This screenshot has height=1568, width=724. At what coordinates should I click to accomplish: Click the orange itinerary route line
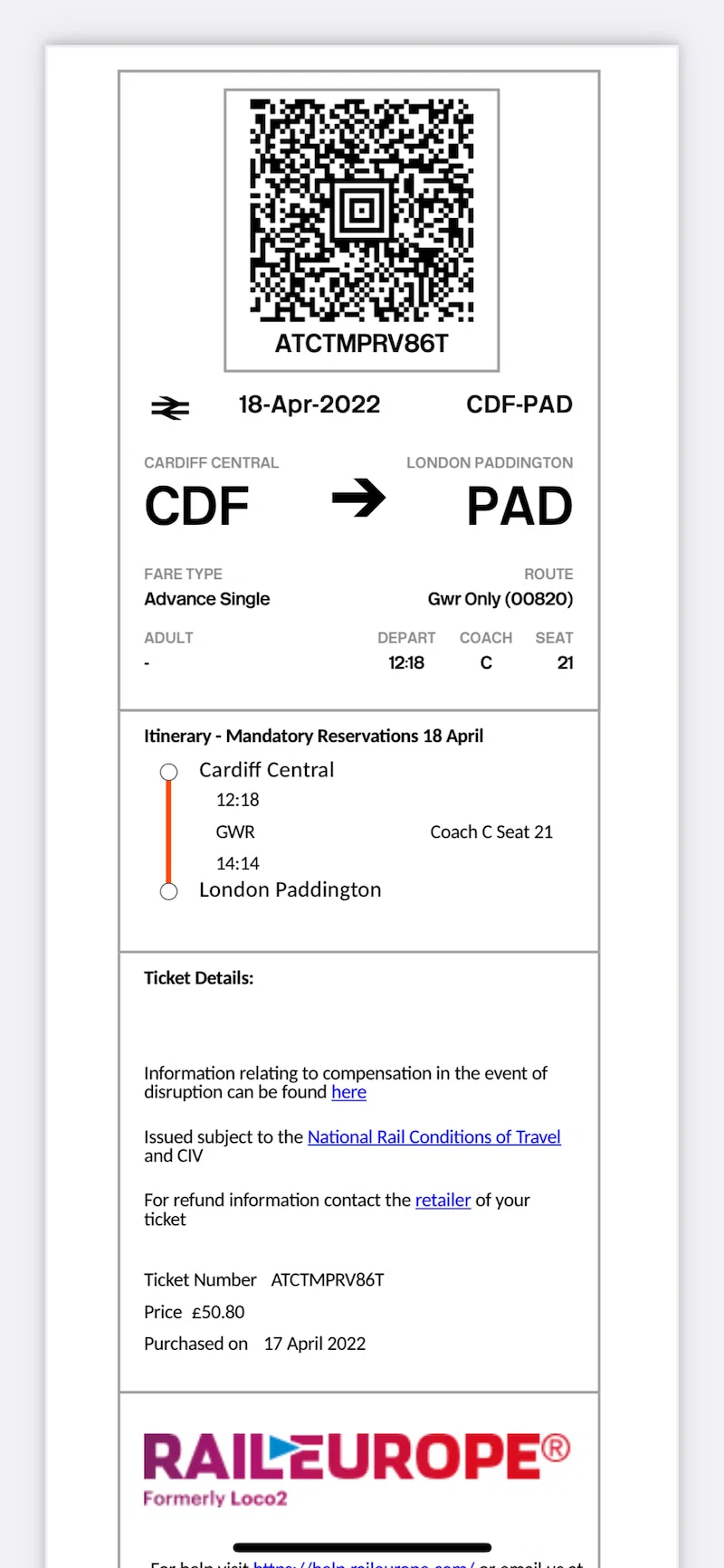coord(168,832)
